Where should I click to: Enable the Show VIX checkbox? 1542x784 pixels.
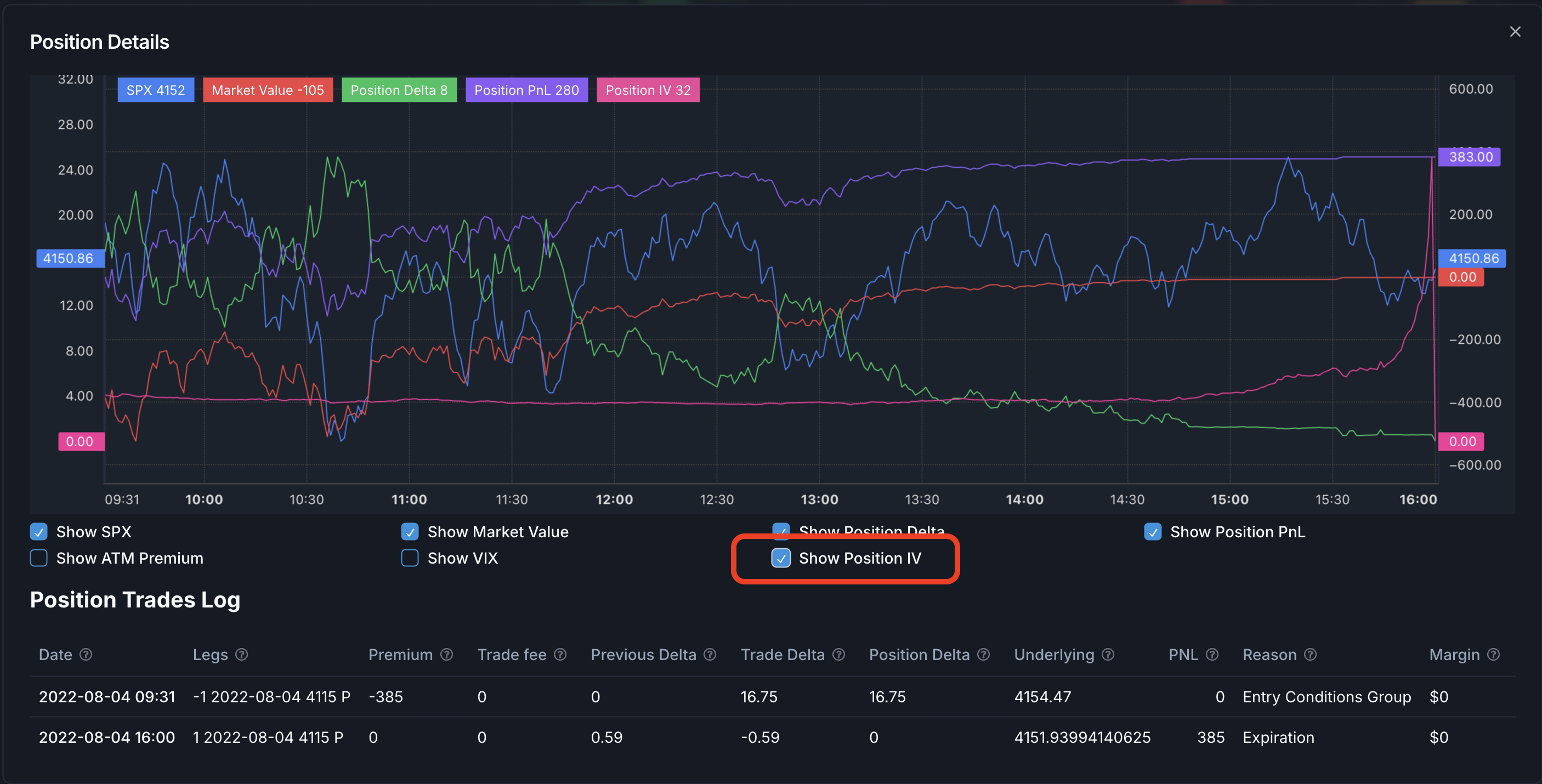(410, 558)
